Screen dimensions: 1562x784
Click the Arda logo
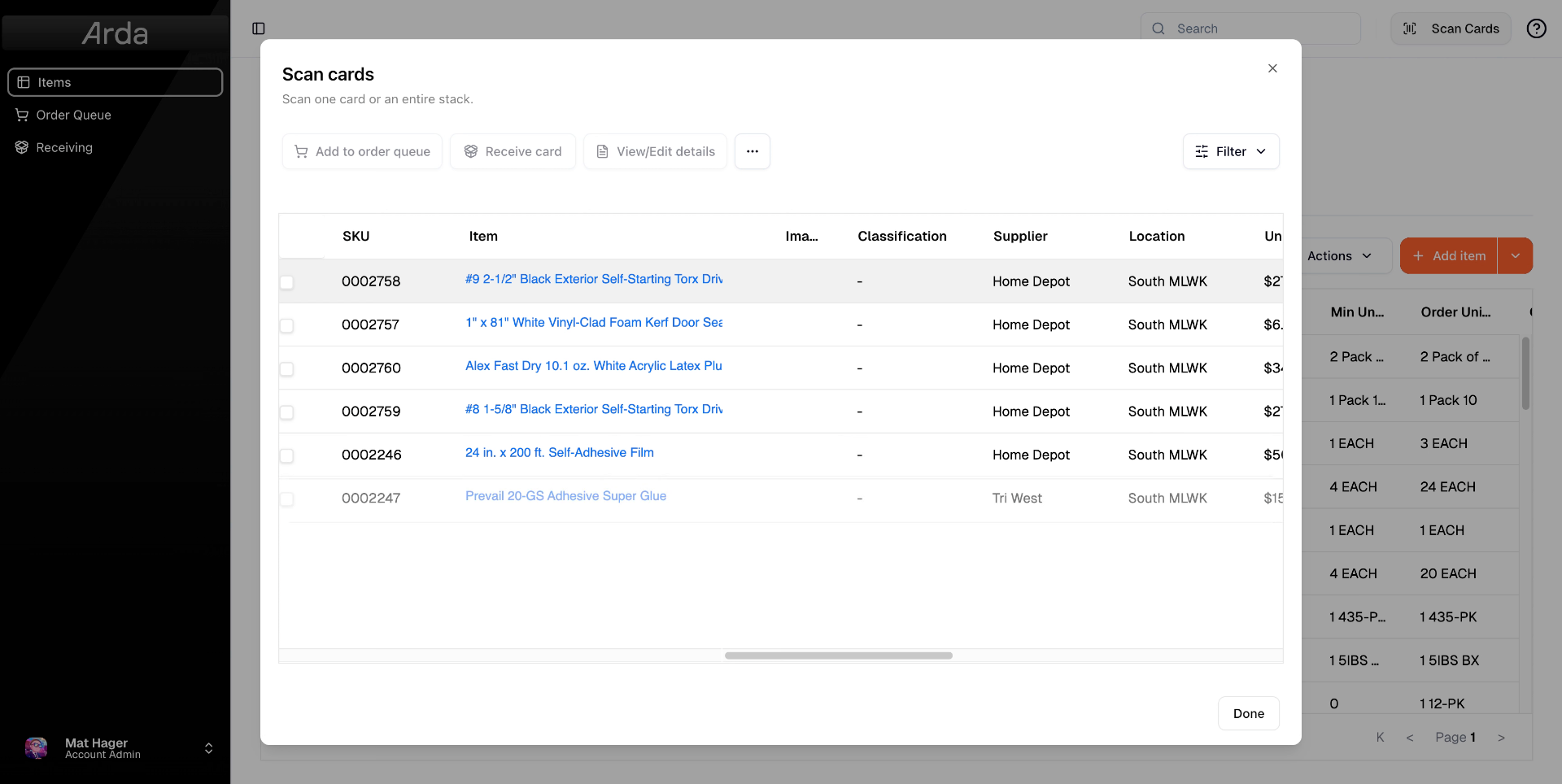click(115, 33)
